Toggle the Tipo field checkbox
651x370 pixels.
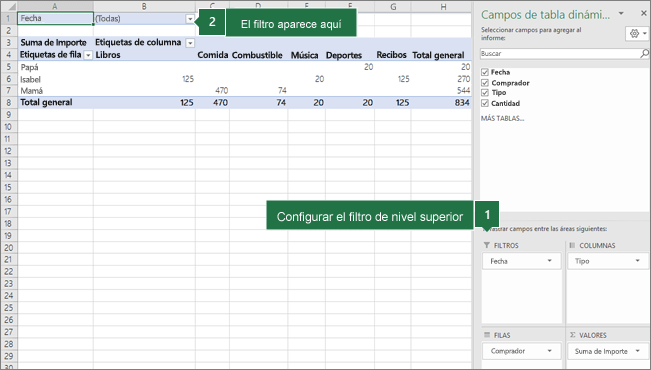point(485,93)
